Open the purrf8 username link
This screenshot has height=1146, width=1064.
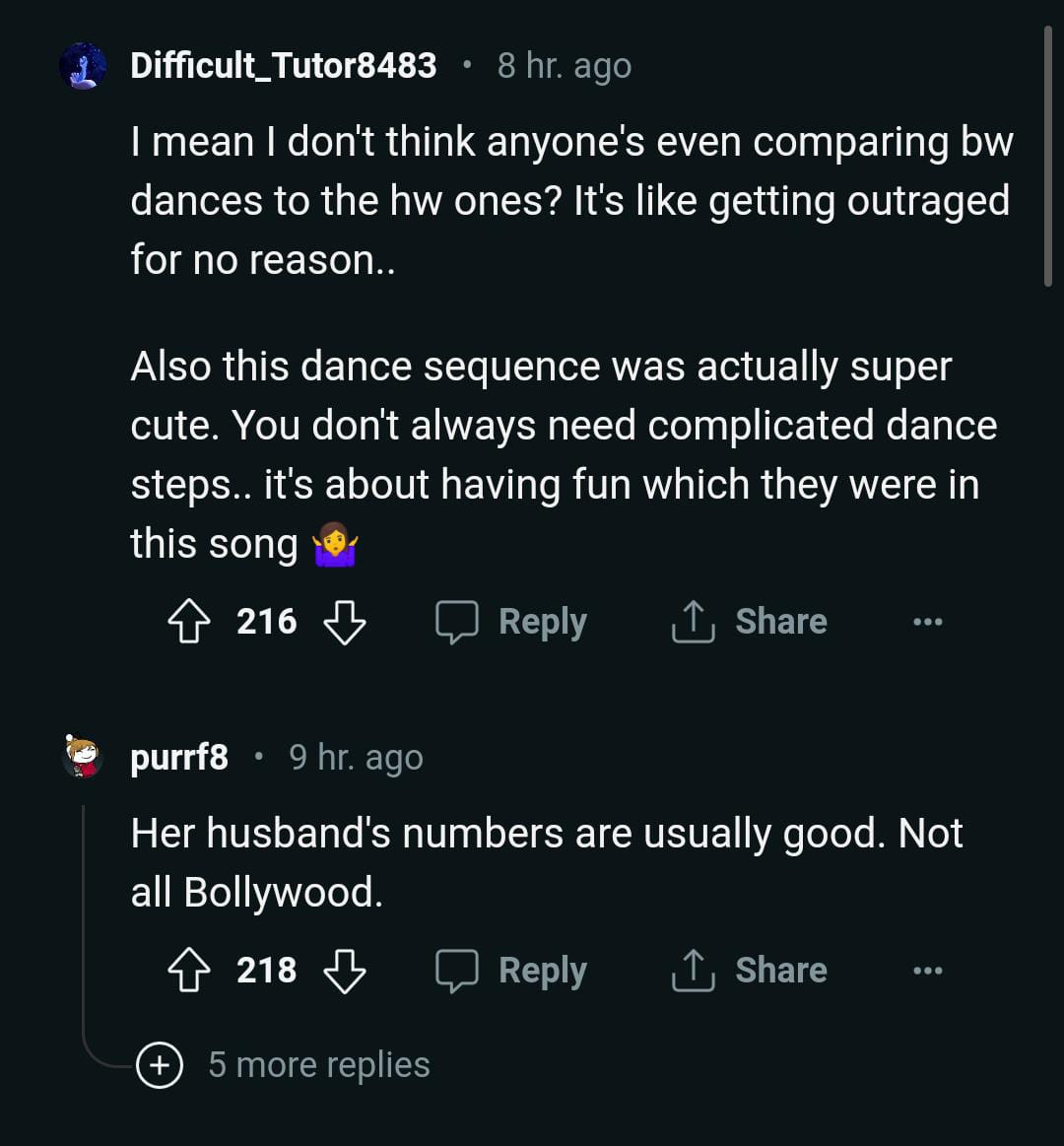click(x=179, y=758)
